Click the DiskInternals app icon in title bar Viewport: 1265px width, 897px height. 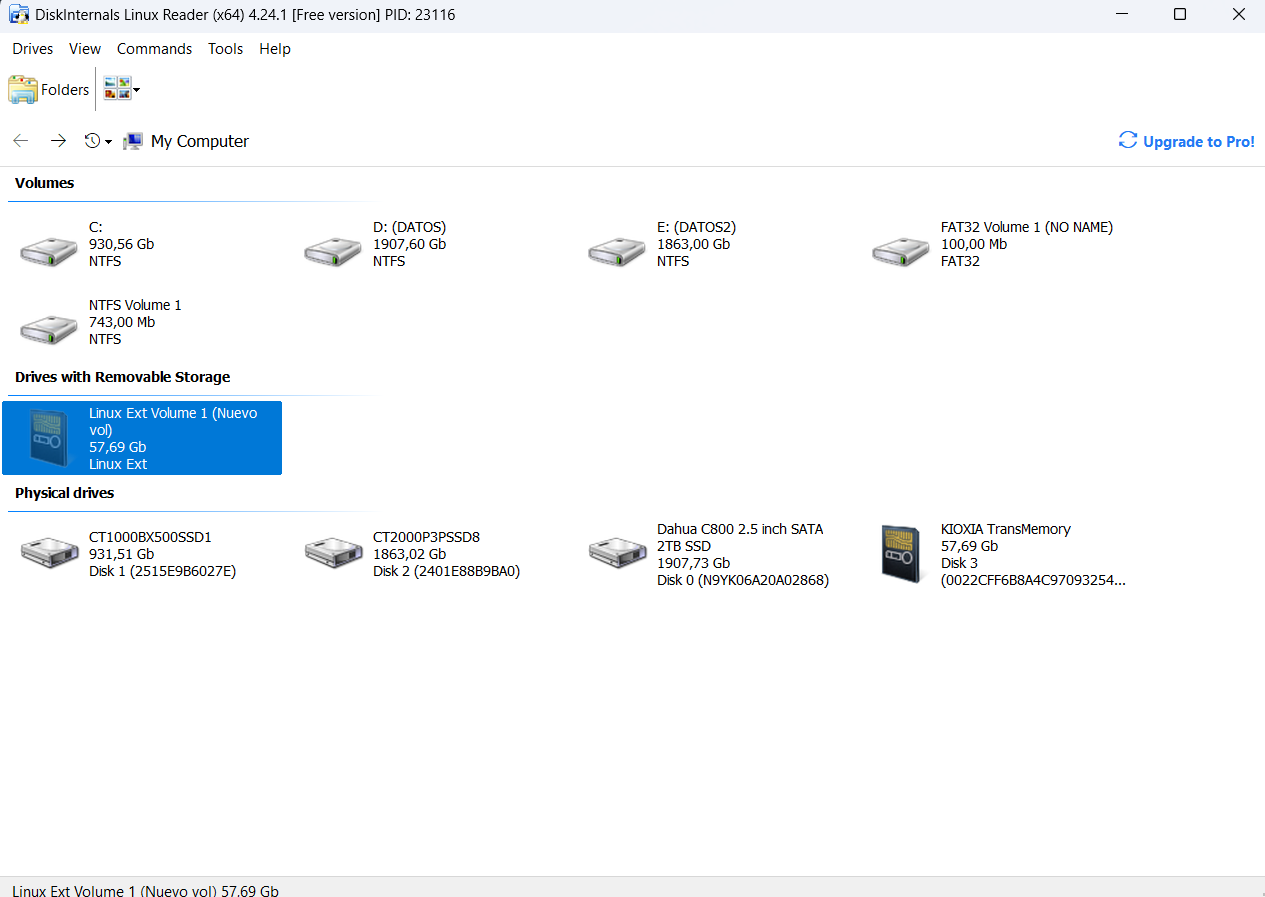coord(18,14)
